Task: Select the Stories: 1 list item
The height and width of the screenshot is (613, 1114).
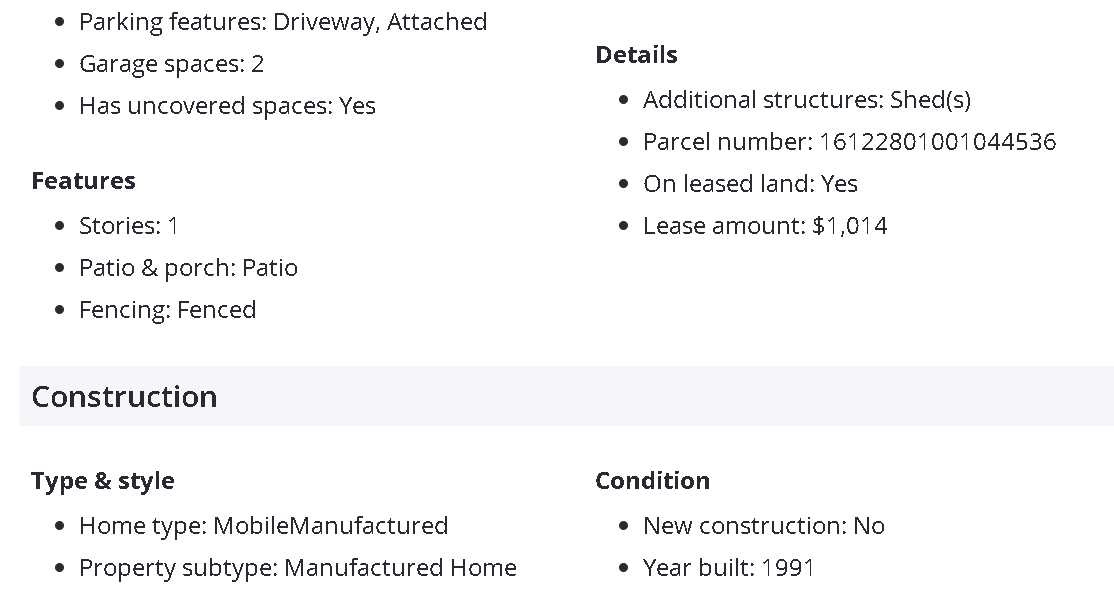Action: 129,226
